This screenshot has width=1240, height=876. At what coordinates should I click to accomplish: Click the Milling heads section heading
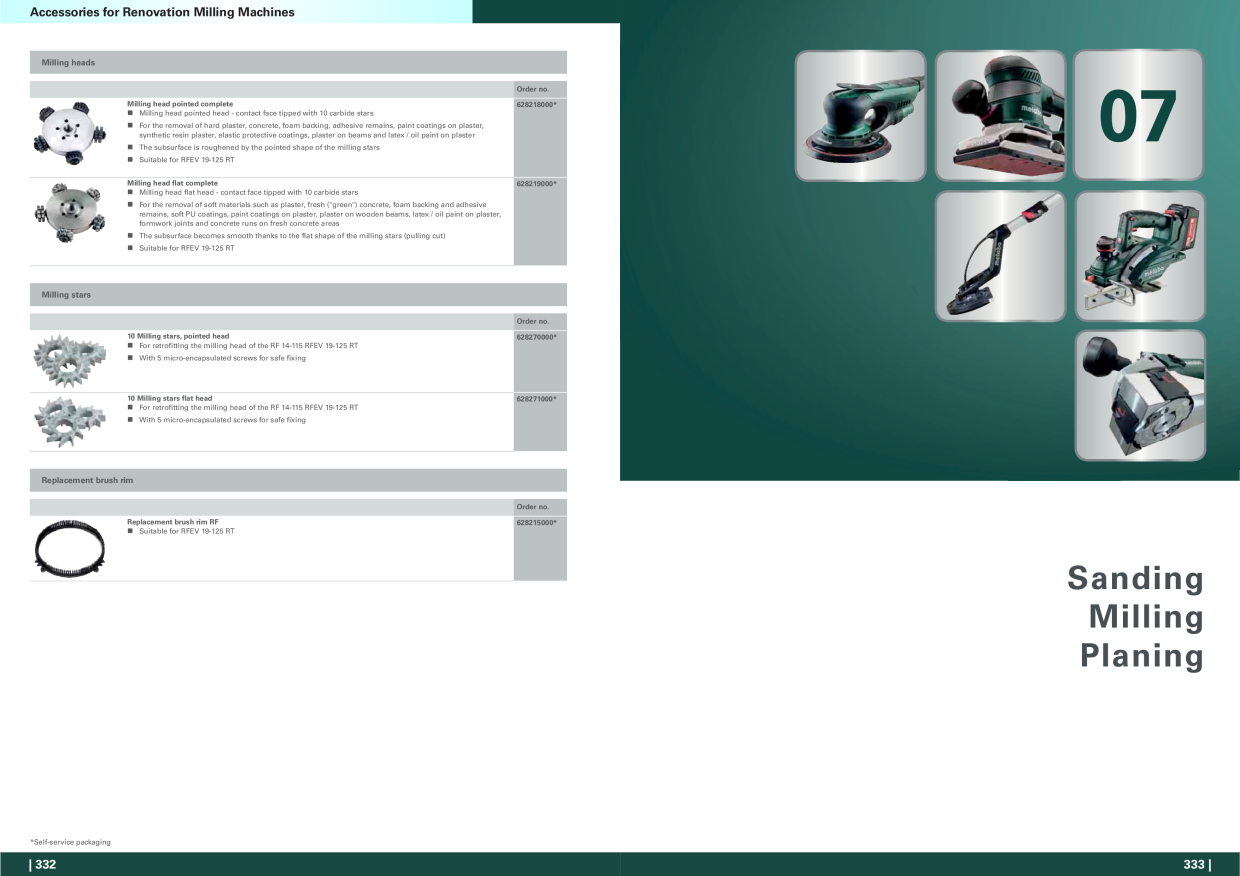point(68,62)
